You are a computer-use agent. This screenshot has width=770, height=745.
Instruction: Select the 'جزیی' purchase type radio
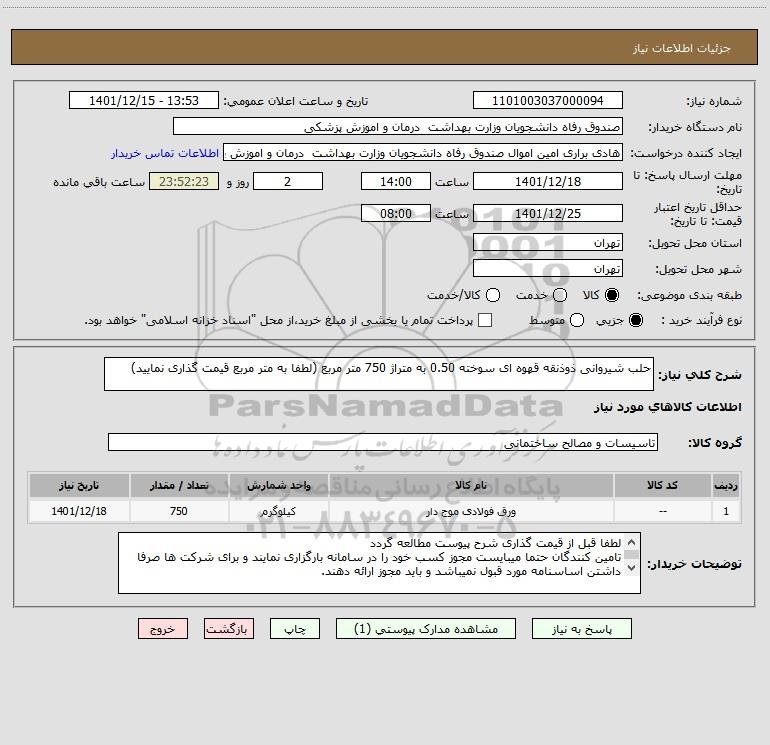pyautogui.click(x=635, y=320)
